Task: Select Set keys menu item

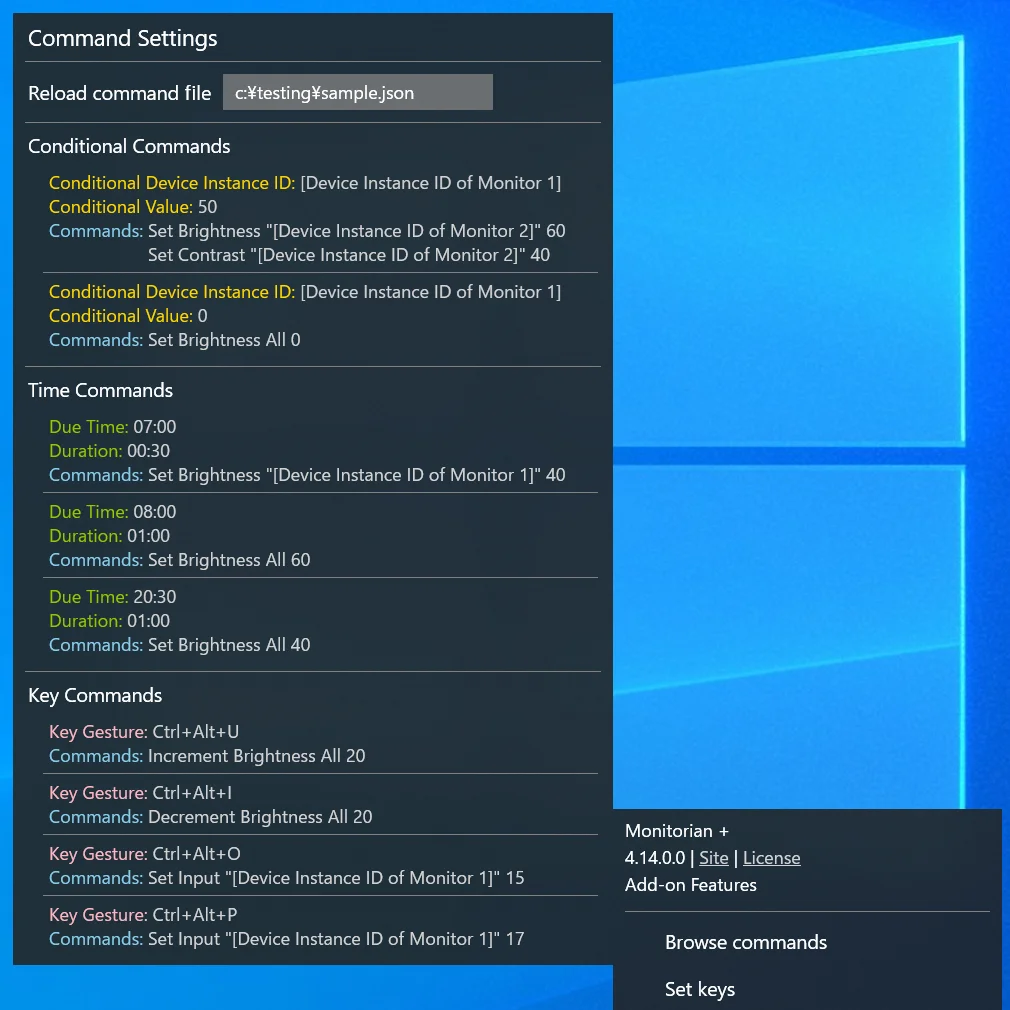Action: click(700, 989)
